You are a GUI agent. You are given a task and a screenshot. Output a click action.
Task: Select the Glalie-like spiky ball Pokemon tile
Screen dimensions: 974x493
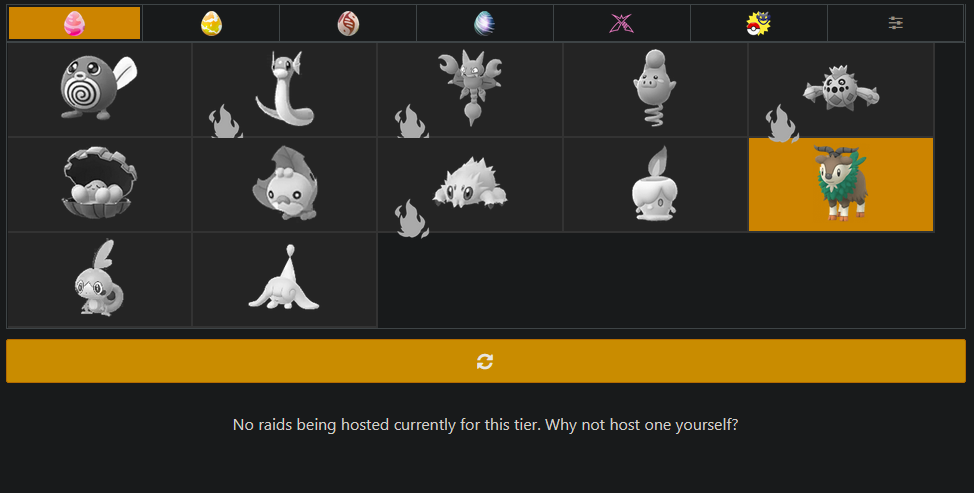point(841,90)
